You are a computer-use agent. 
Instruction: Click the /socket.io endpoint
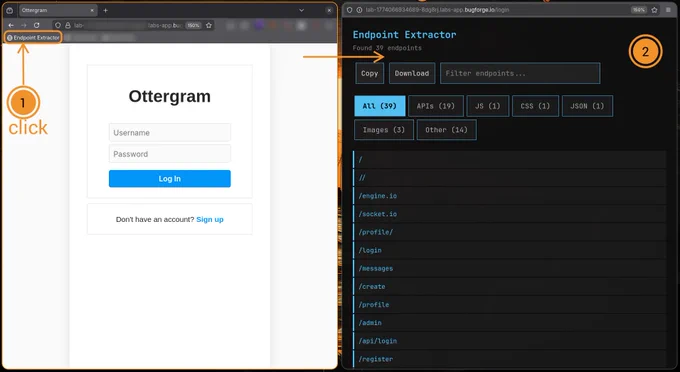[510, 214]
